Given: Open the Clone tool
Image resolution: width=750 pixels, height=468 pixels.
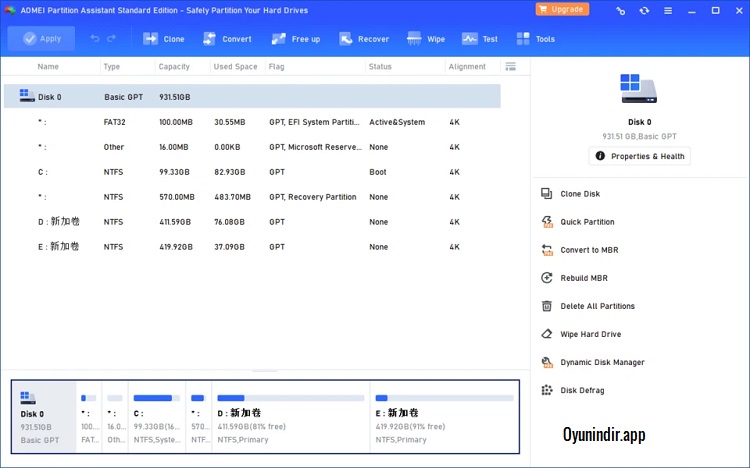Looking at the screenshot, I should pos(164,39).
